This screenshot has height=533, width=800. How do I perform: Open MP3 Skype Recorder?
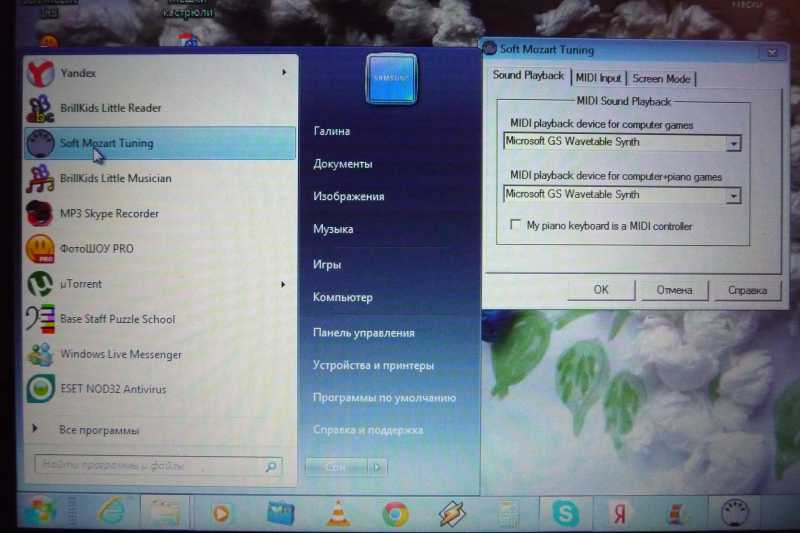(x=160, y=214)
